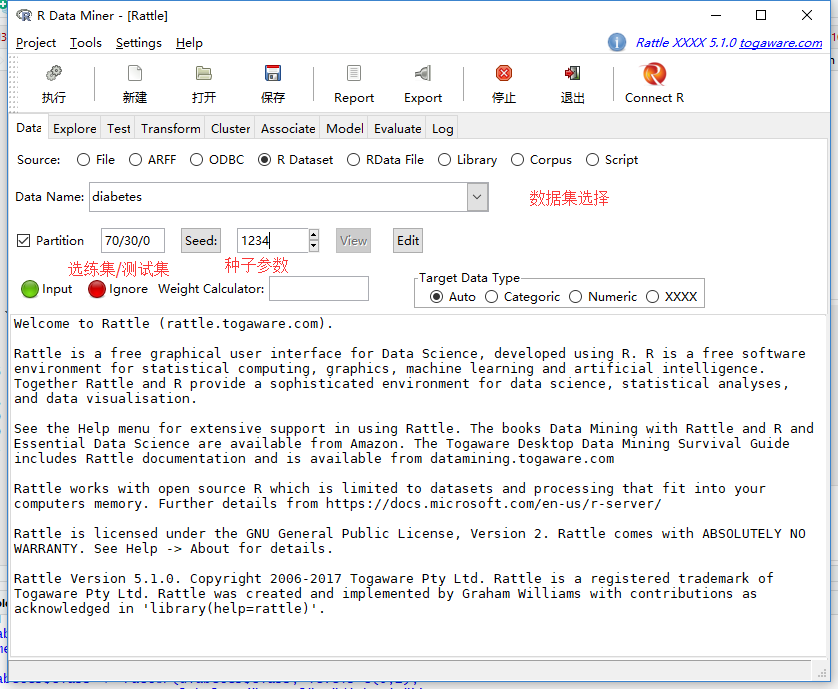
Task: Choose Auto target data type
Action: 436,297
